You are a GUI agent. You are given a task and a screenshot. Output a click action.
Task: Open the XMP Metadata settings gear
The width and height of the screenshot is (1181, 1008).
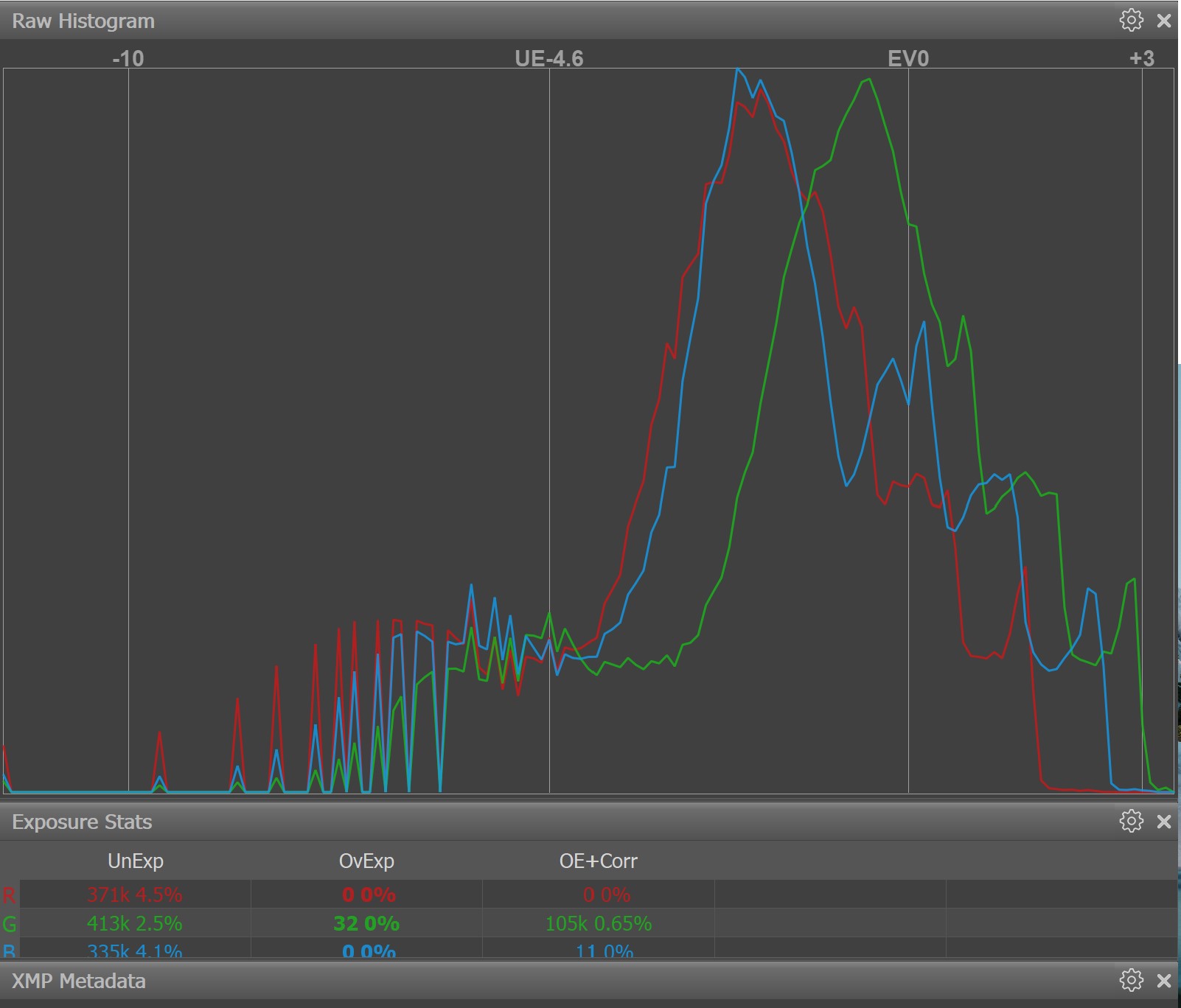(x=1131, y=980)
